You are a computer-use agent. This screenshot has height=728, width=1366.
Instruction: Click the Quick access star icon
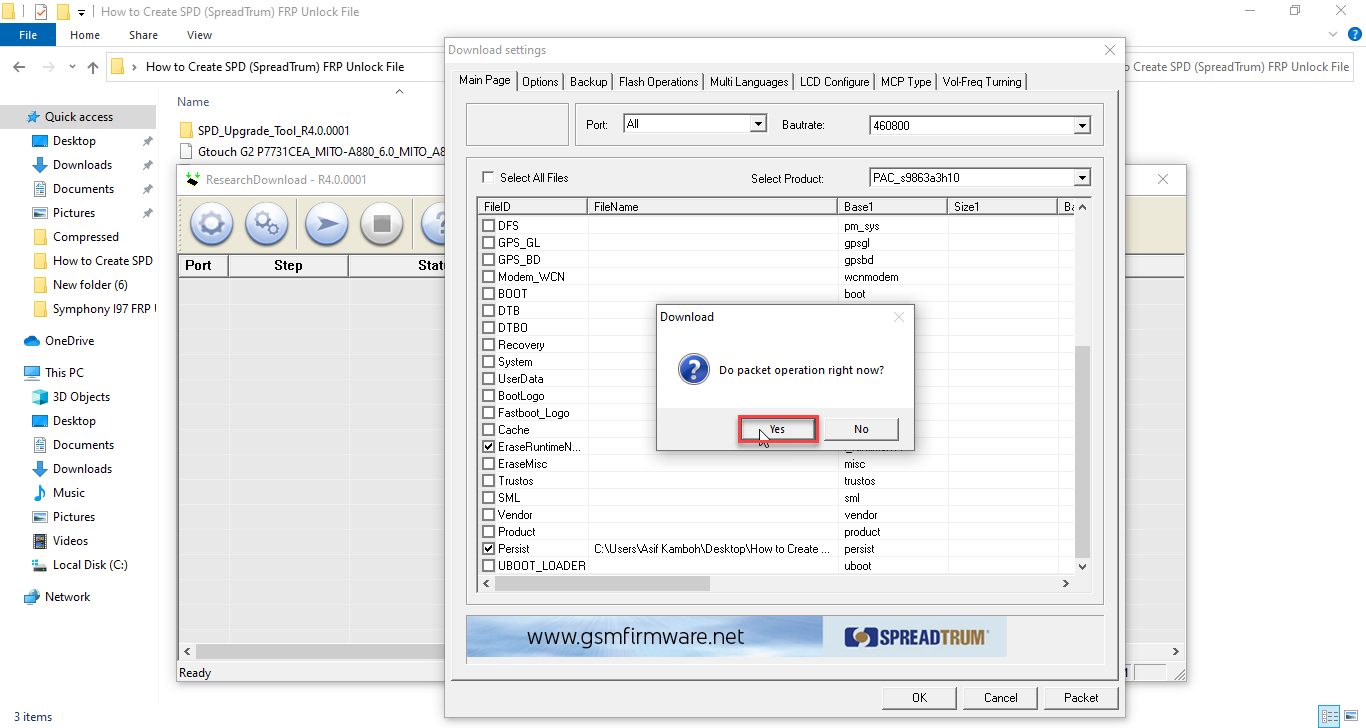pos(32,117)
